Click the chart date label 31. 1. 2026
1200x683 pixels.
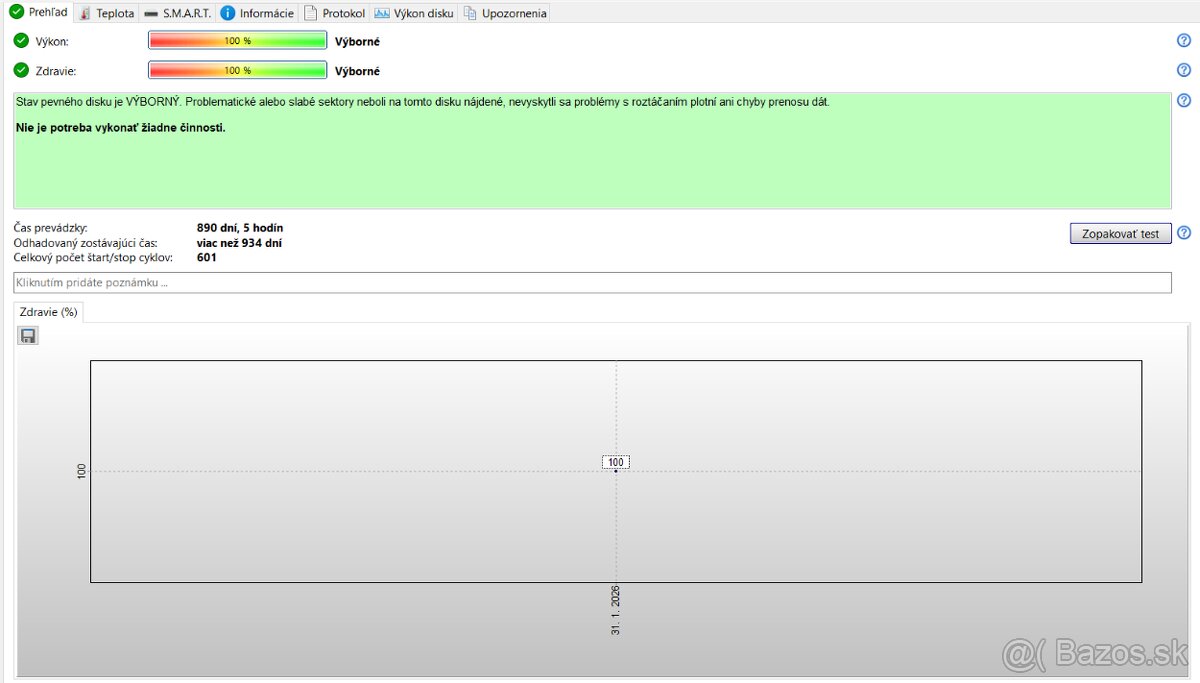(616, 611)
